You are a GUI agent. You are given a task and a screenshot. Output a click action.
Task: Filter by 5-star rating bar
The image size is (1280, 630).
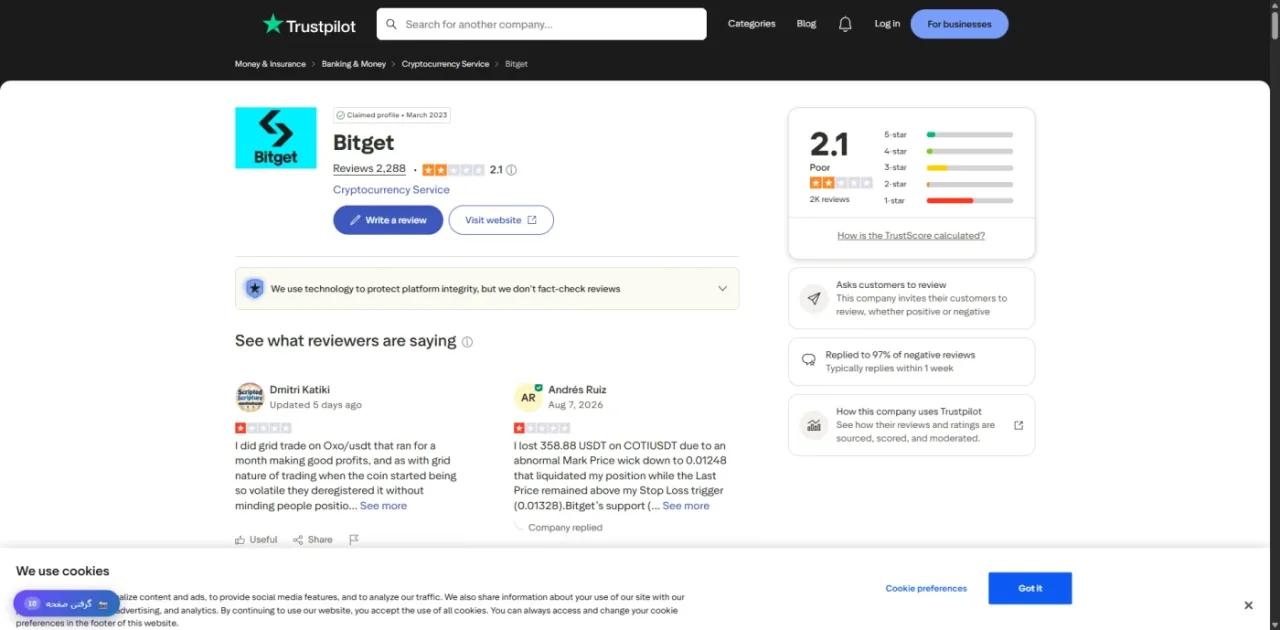[x=969, y=134]
